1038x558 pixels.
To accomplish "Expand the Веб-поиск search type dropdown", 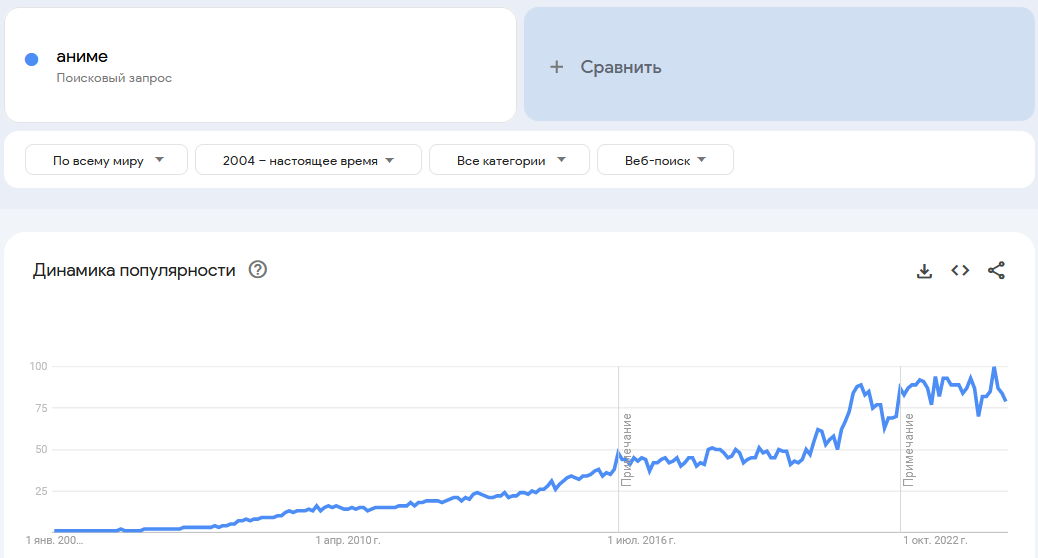I will (x=665, y=160).
